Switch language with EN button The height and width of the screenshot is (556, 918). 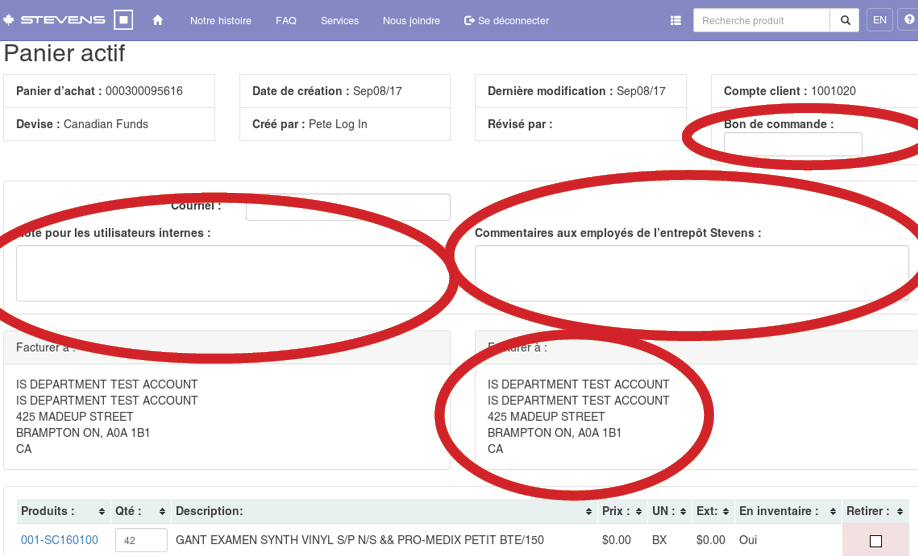coord(879,20)
